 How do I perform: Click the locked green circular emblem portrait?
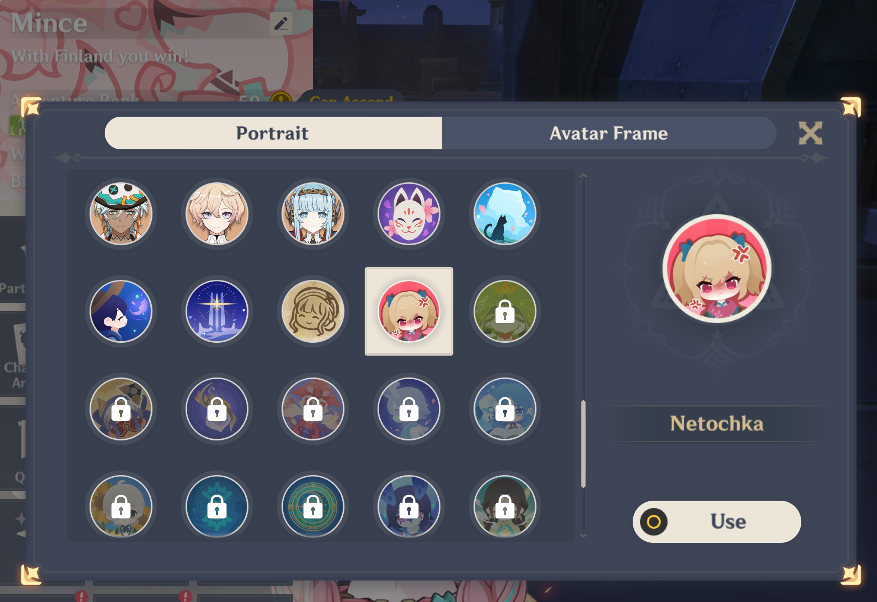(x=313, y=506)
